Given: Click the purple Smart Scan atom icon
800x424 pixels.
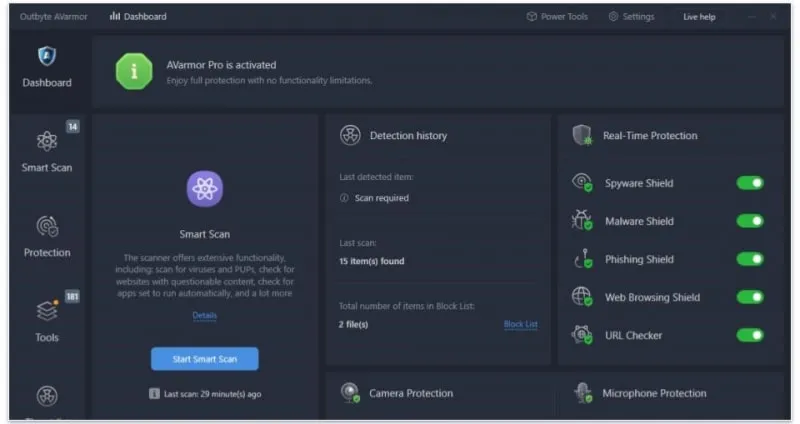Looking at the screenshot, I should coord(205,189).
